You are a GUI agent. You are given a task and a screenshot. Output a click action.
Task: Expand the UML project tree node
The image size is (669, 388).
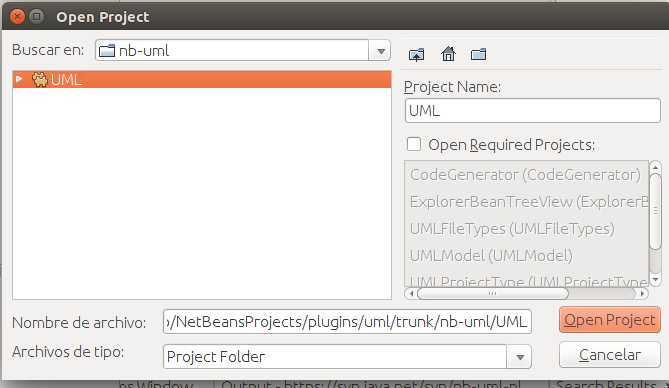(x=19, y=79)
